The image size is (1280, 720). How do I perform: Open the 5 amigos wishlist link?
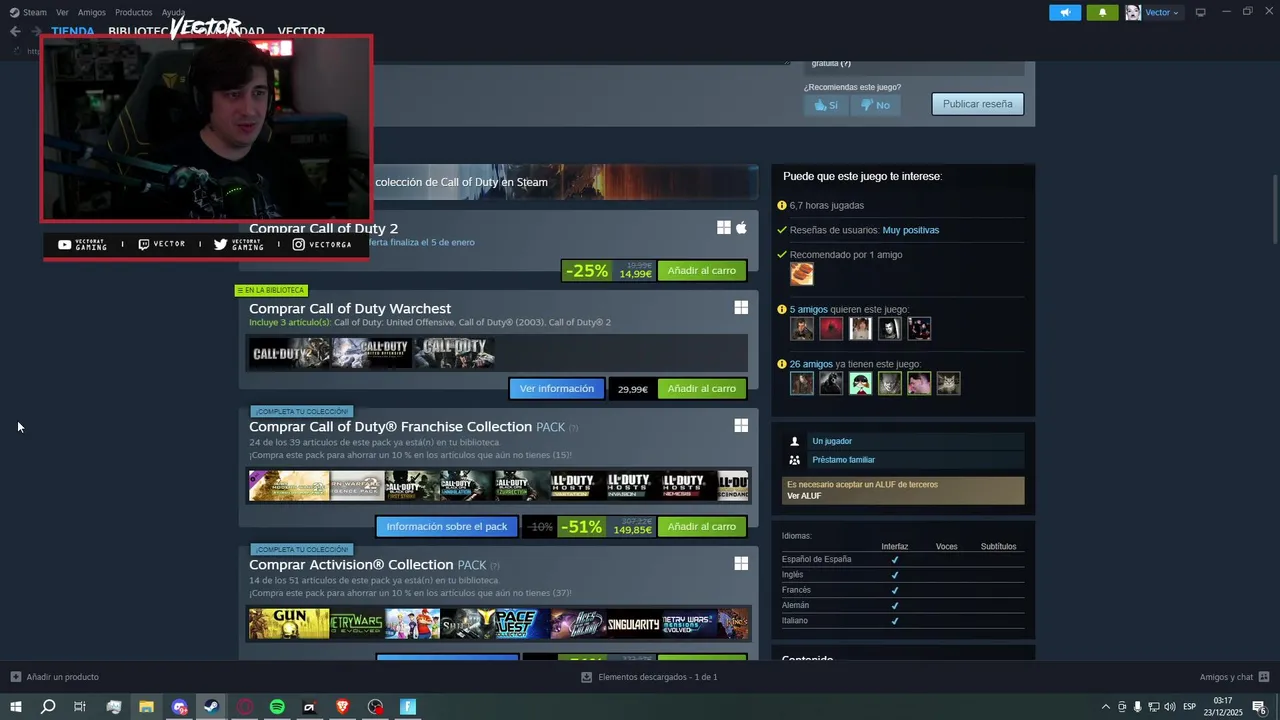click(x=808, y=310)
